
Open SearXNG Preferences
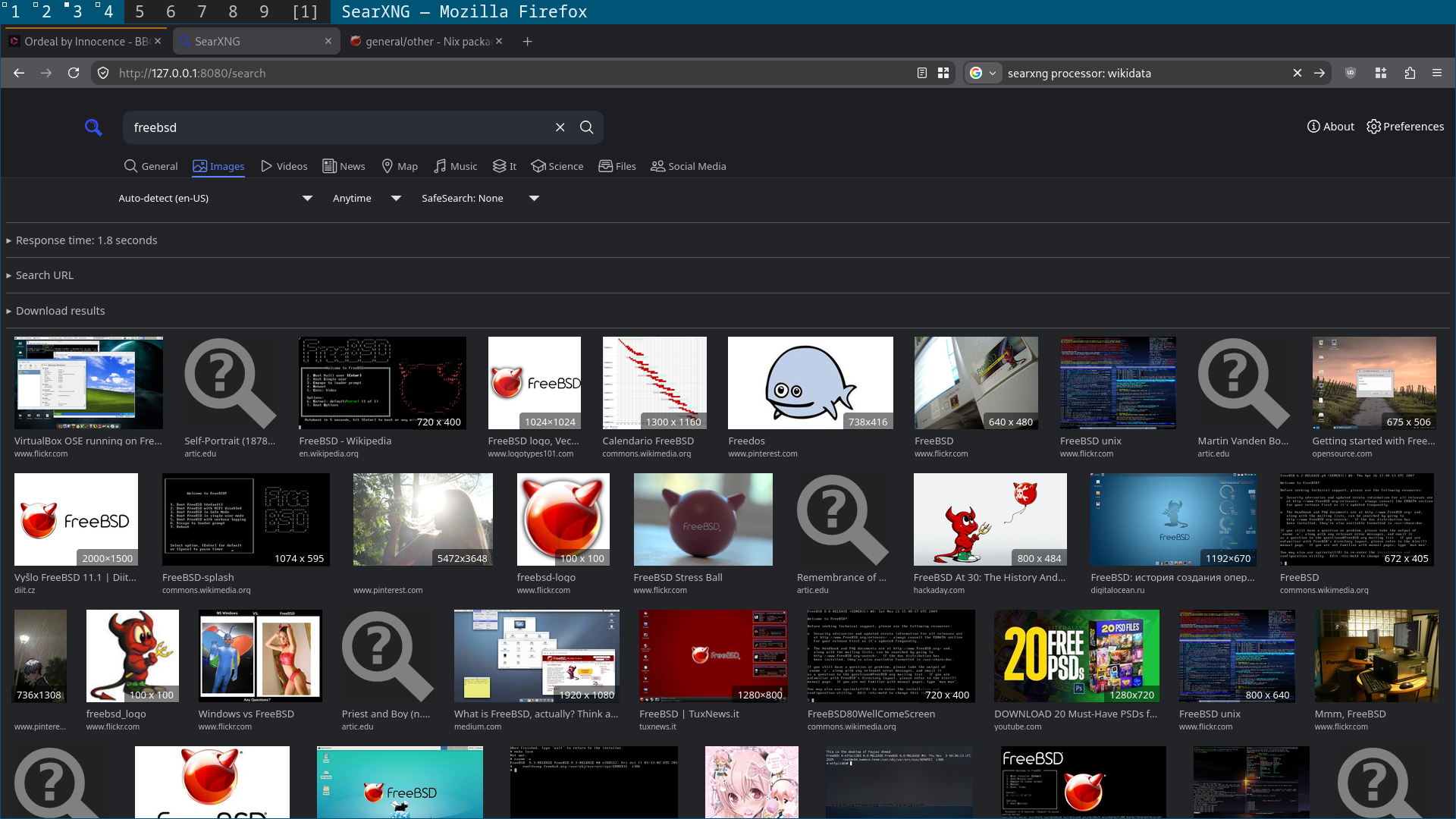click(1405, 127)
